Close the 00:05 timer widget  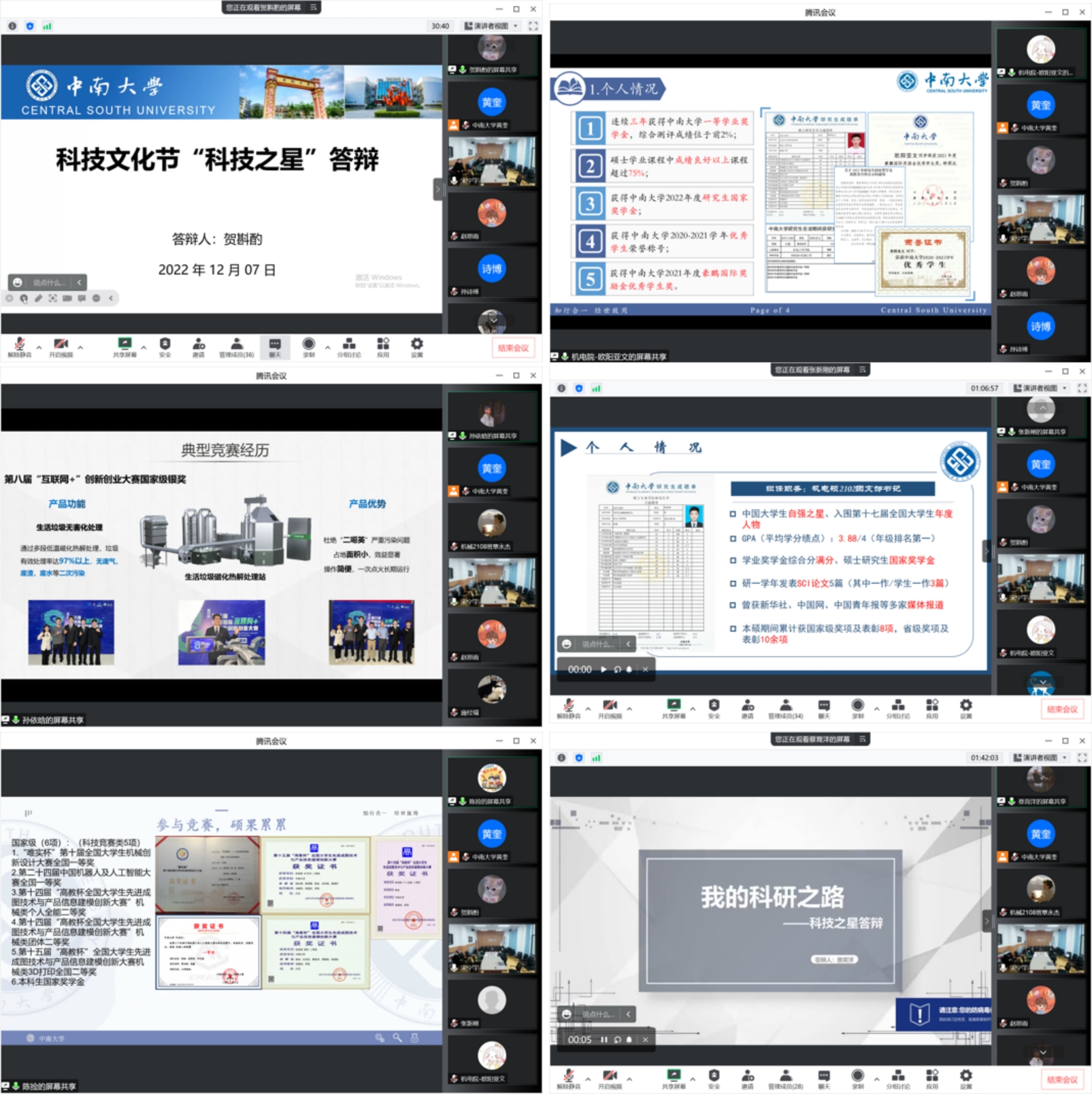click(x=645, y=1040)
